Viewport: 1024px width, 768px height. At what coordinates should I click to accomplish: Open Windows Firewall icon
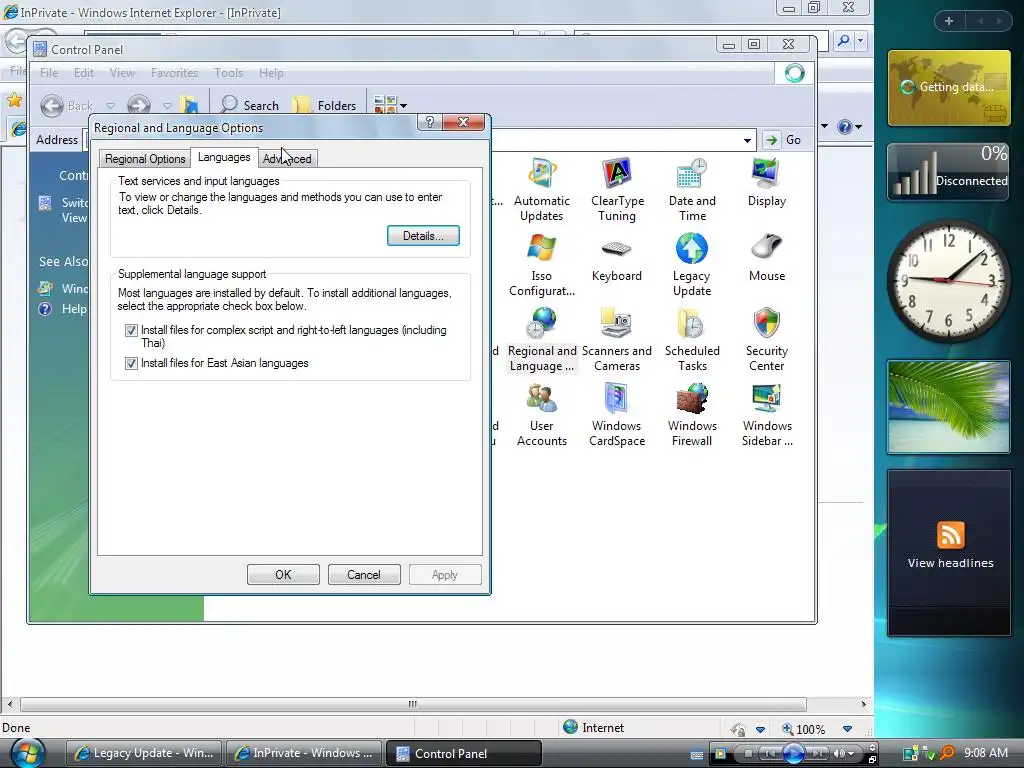(x=692, y=398)
